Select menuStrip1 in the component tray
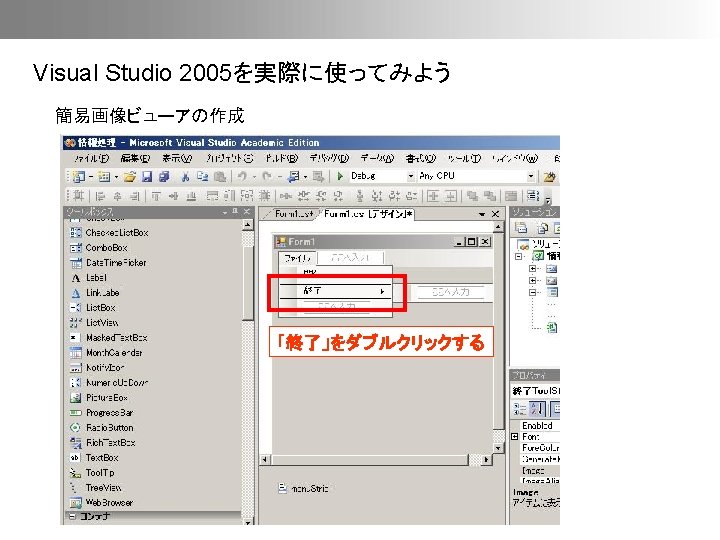Screen dimensions: 720x540 pyautogui.click(x=304, y=489)
